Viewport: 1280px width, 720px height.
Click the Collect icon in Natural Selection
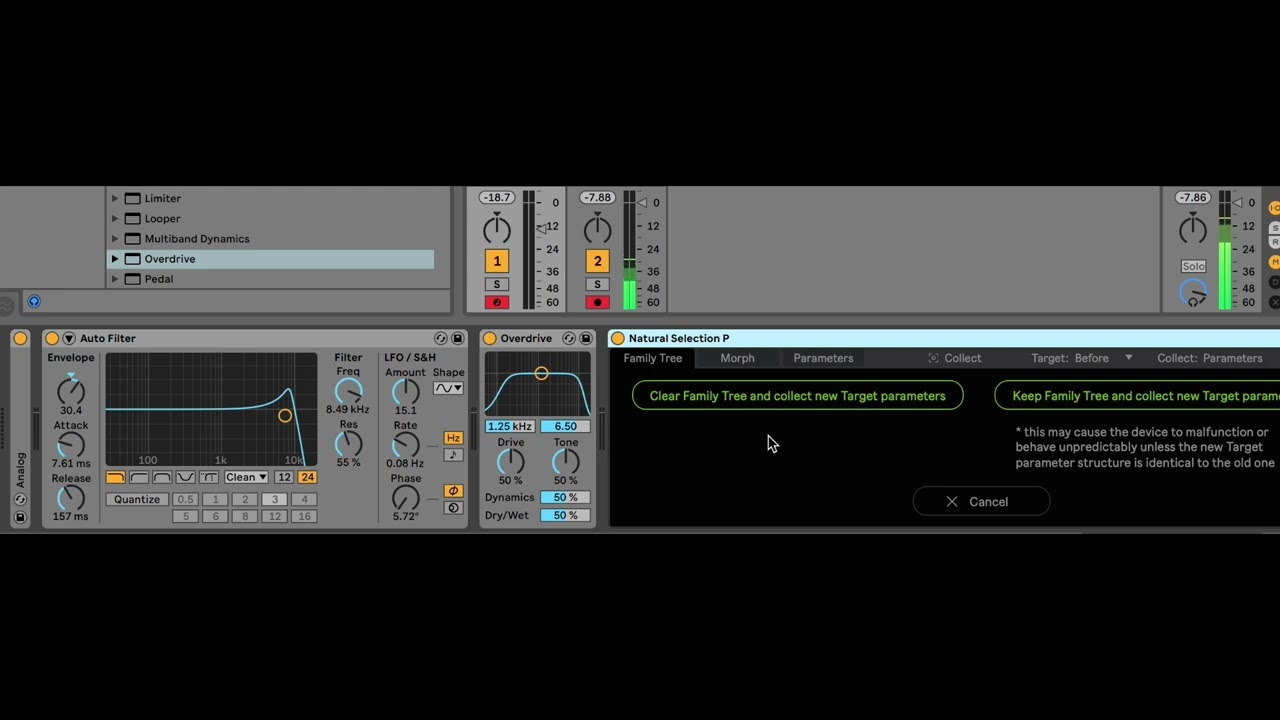(933, 358)
